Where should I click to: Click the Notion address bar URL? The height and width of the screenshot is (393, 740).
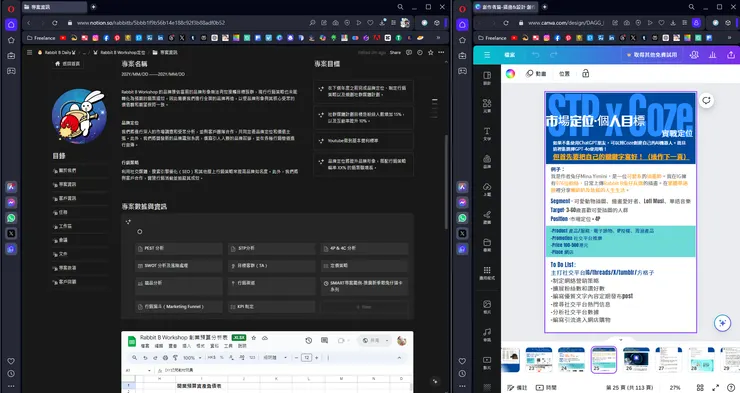(x=151, y=23)
